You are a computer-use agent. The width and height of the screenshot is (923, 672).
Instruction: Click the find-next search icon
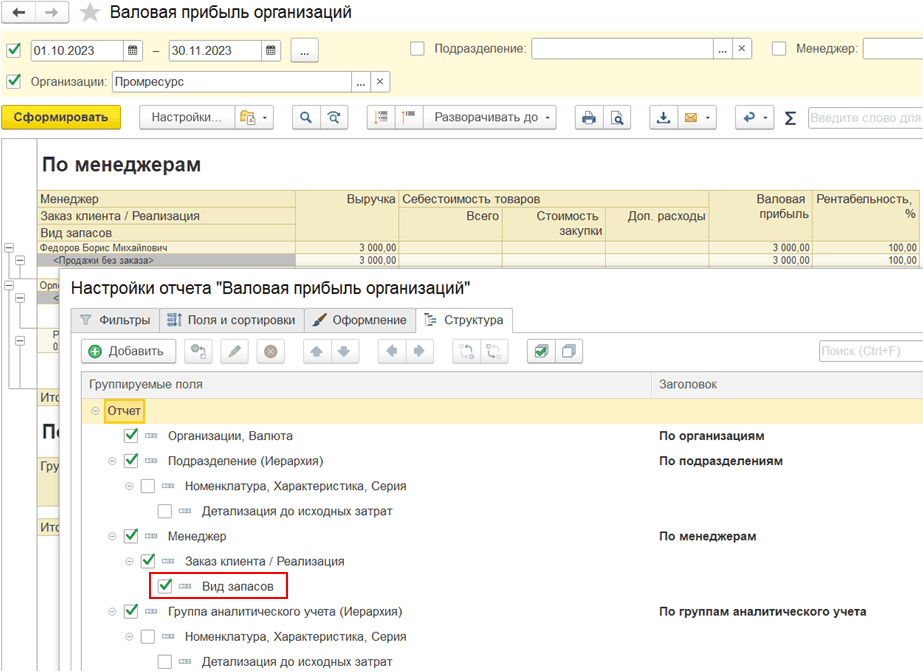pos(334,117)
